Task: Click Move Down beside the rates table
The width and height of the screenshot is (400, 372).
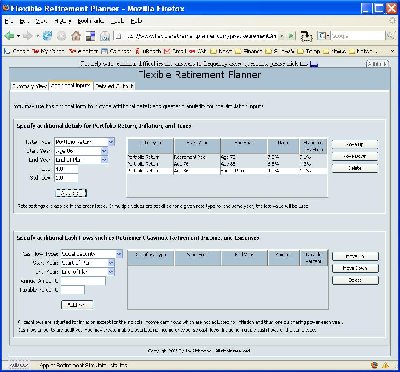Action: tap(355, 156)
